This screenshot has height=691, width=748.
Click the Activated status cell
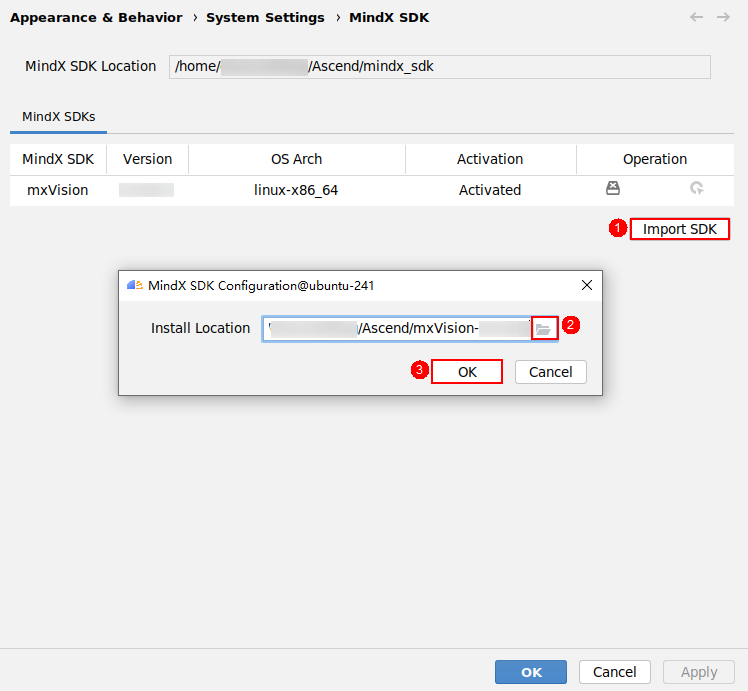490,190
